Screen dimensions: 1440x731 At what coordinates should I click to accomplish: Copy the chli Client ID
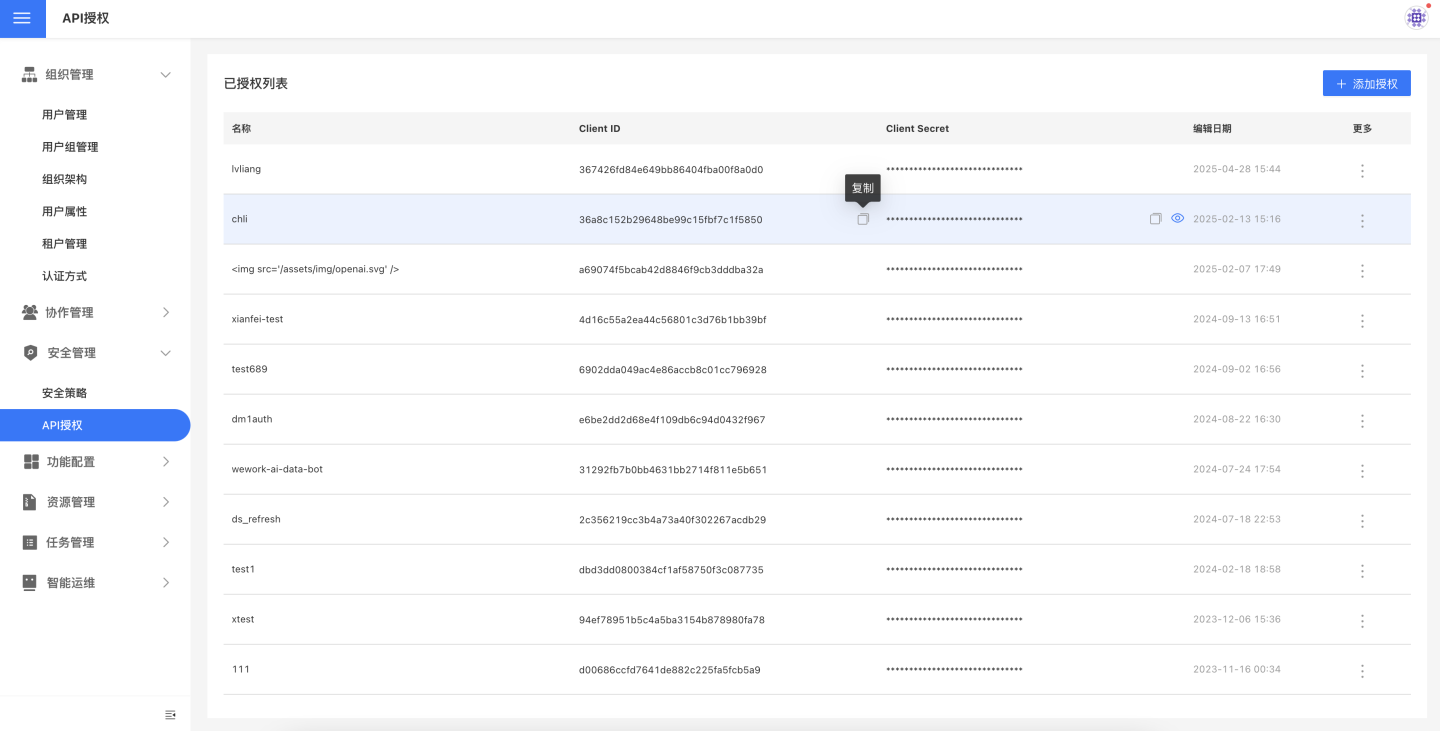(863, 219)
